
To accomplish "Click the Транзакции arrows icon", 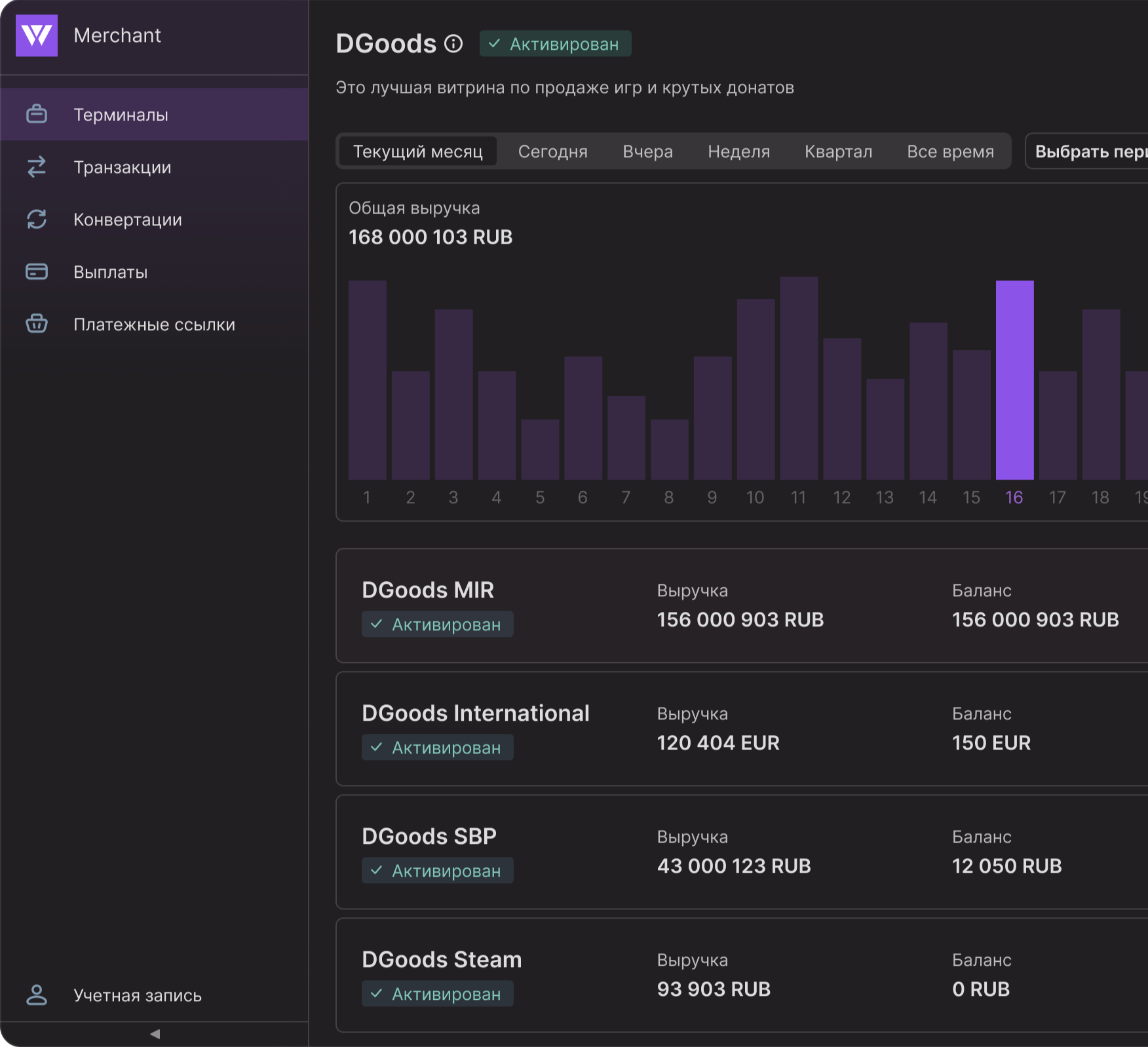I will [37, 167].
